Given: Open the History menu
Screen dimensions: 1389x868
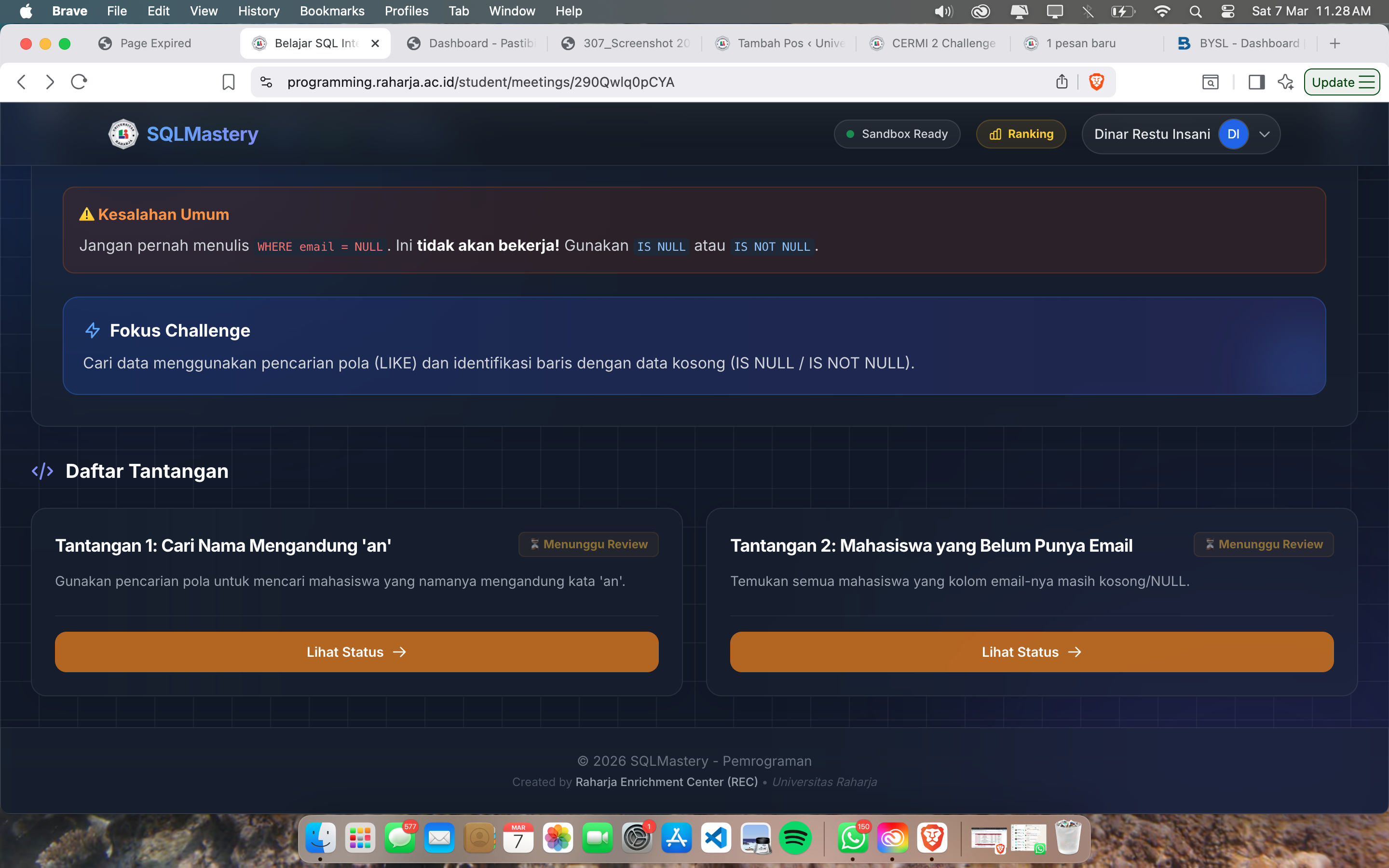Looking at the screenshot, I should pyautogui.click(x=259, y=11).
